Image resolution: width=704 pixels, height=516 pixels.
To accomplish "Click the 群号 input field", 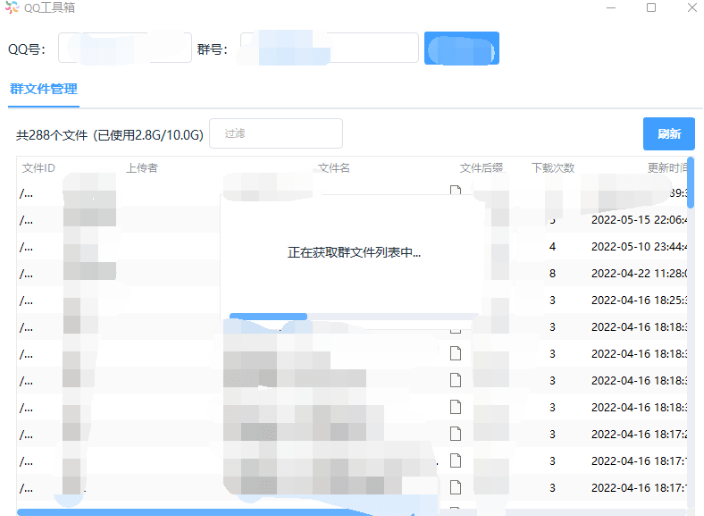I will tap(330, 48).
